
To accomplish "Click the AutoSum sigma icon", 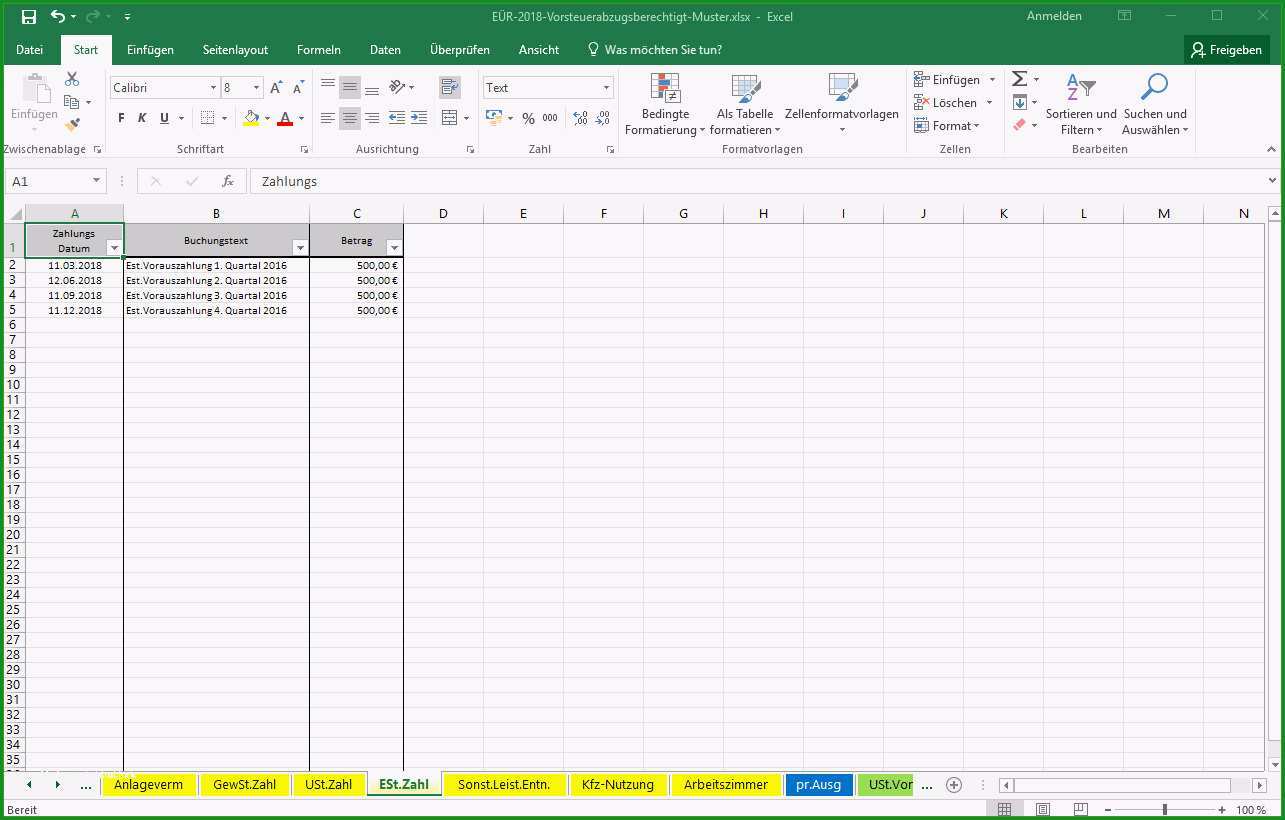I will 1019,79.
